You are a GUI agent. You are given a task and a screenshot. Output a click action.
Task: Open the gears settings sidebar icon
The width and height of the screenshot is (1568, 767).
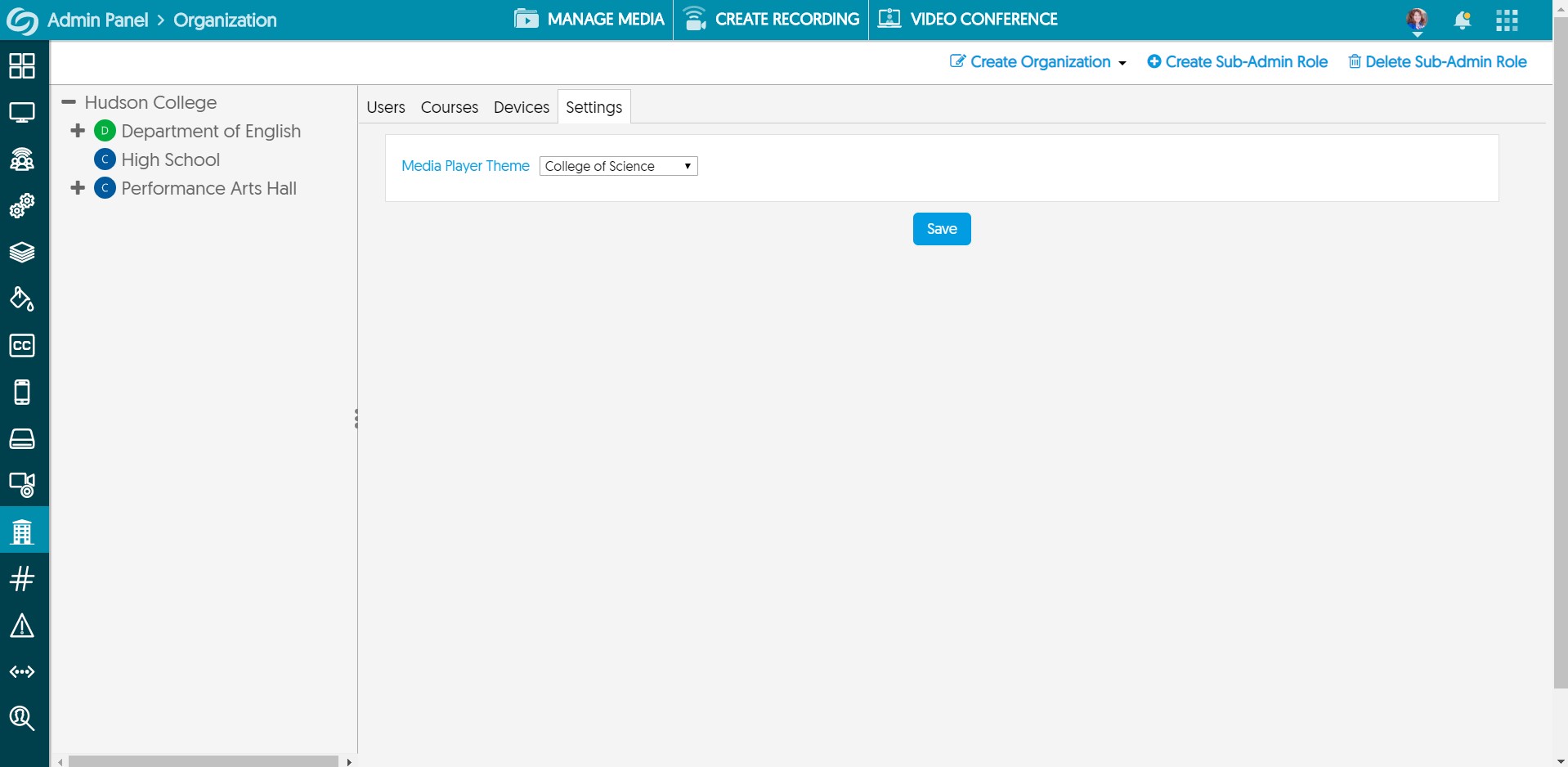coord(22,205)
